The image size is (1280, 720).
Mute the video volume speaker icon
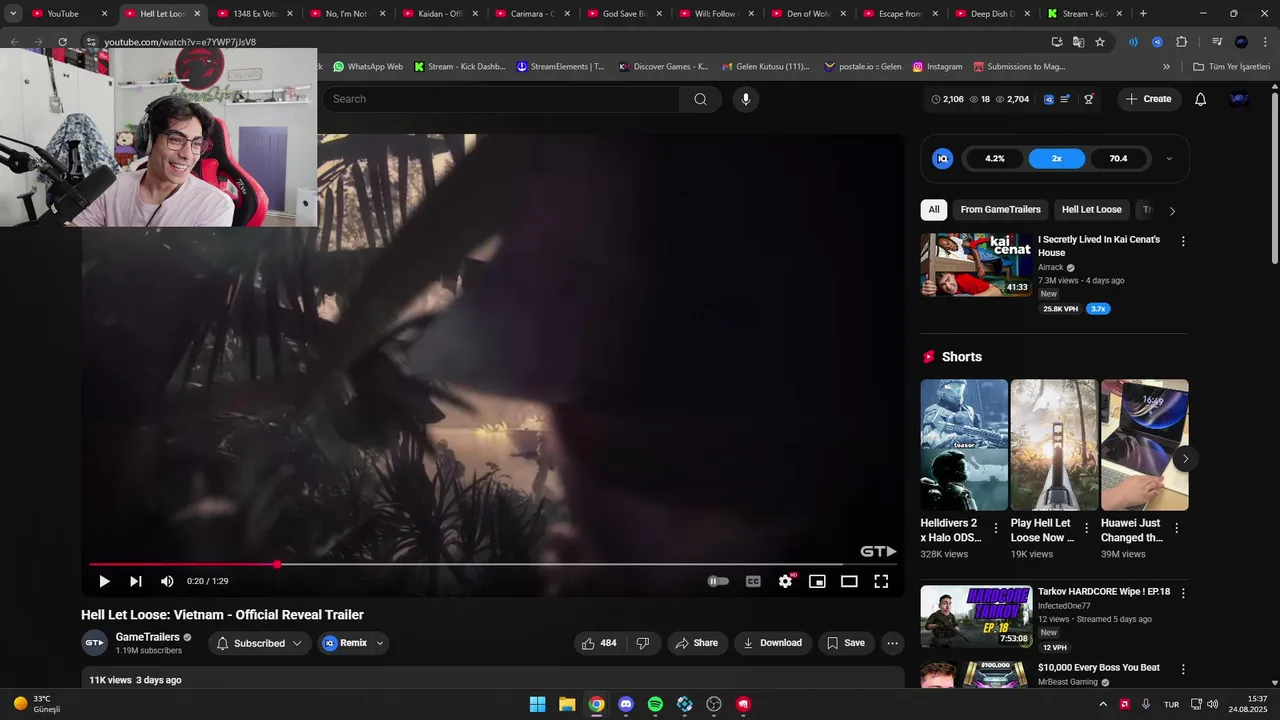pos(167,581)
